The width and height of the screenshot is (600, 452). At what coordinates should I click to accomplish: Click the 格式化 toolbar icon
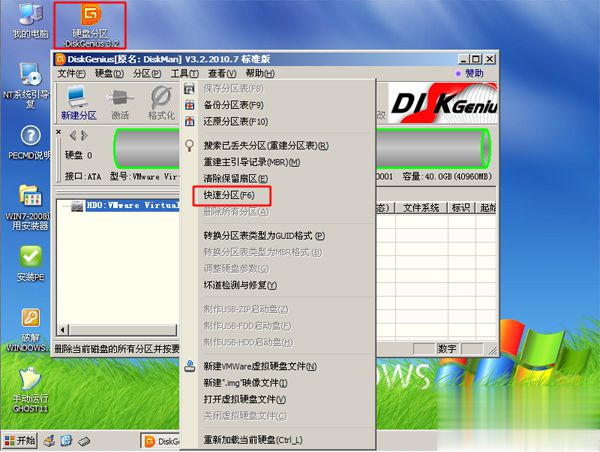(x=160, y=103)
